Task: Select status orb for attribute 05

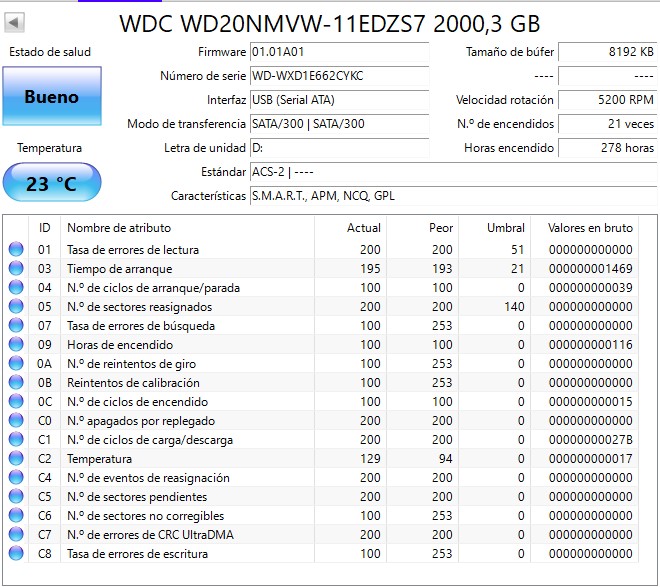Action: pos(16,306)
